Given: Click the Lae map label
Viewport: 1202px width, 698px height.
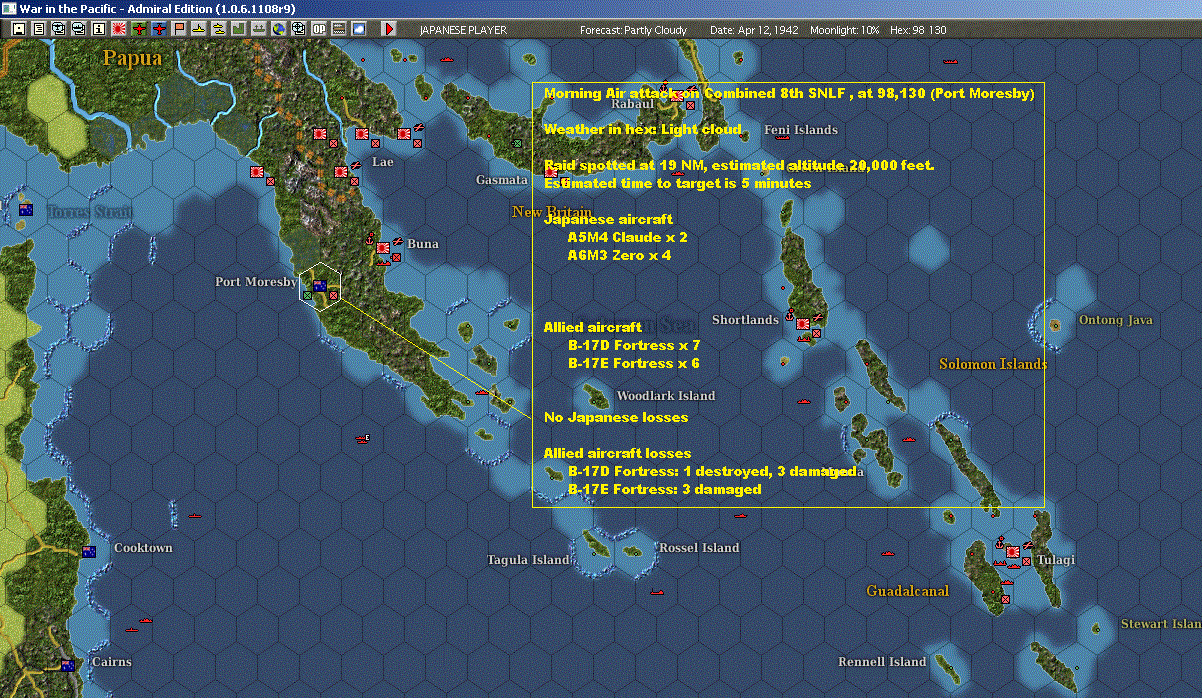Looking at the screenshot, I should 383,162.
